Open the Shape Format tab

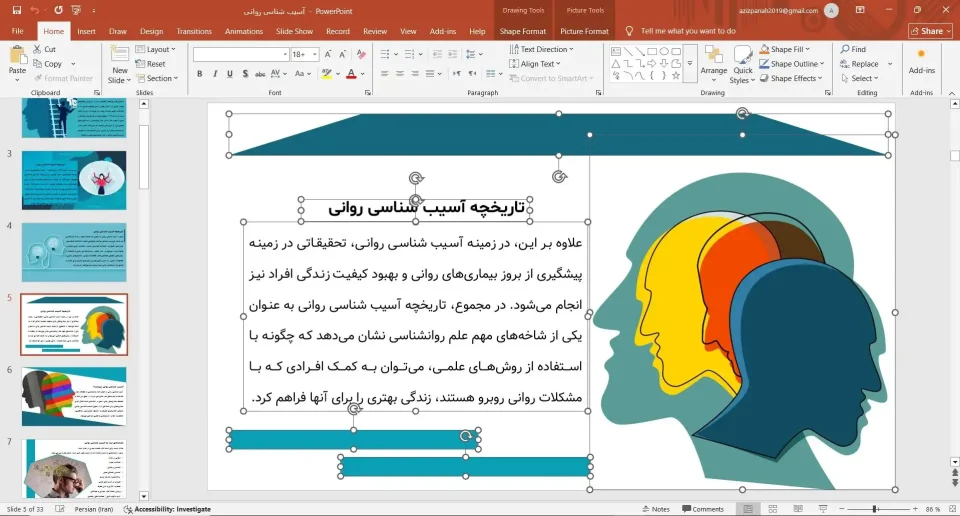point(522,31)
